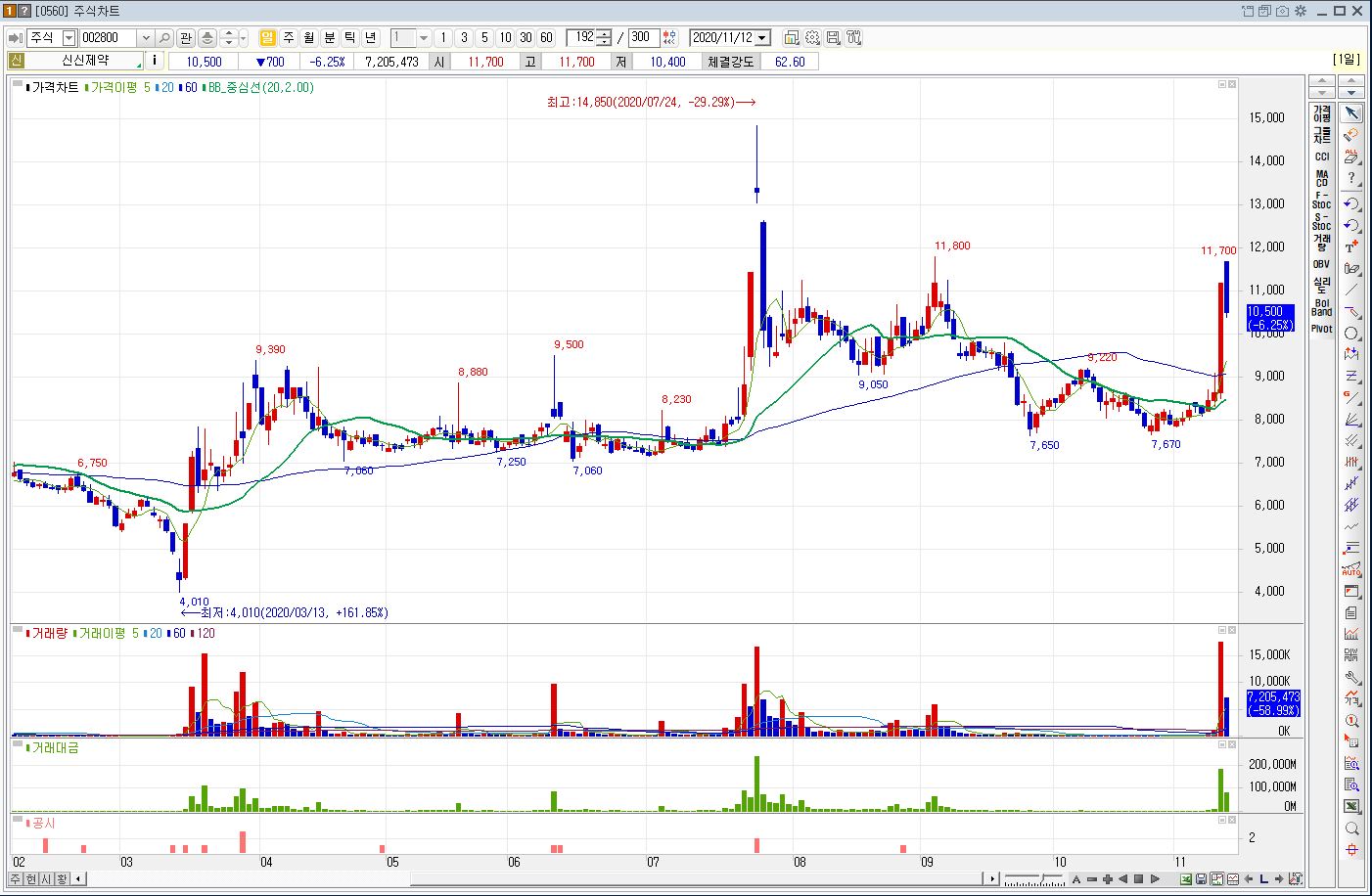Select the text annotation T tool
Viewport: 1372px width, 896px height.
click(1351, 246)
